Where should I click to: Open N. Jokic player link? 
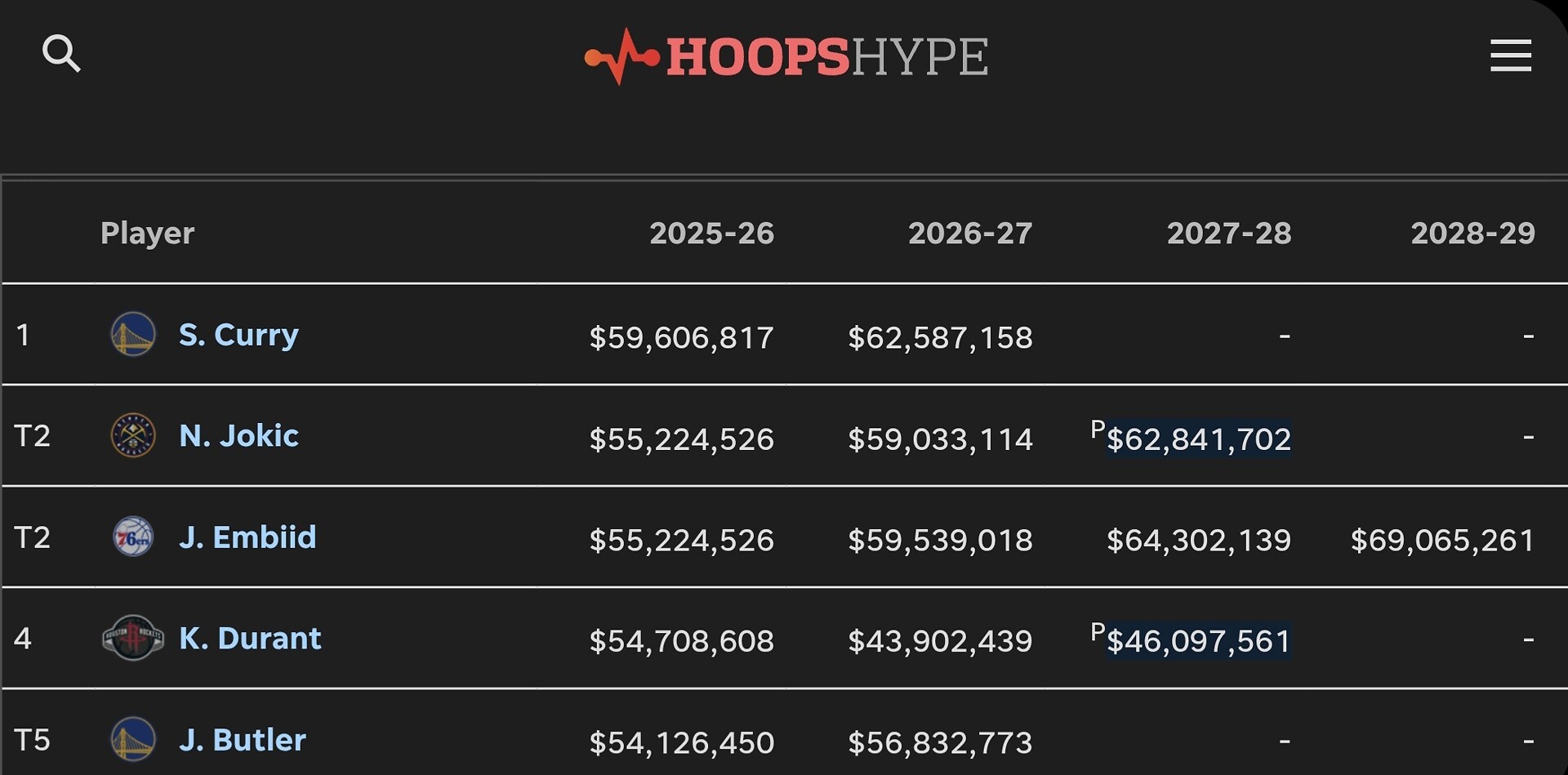238,435
